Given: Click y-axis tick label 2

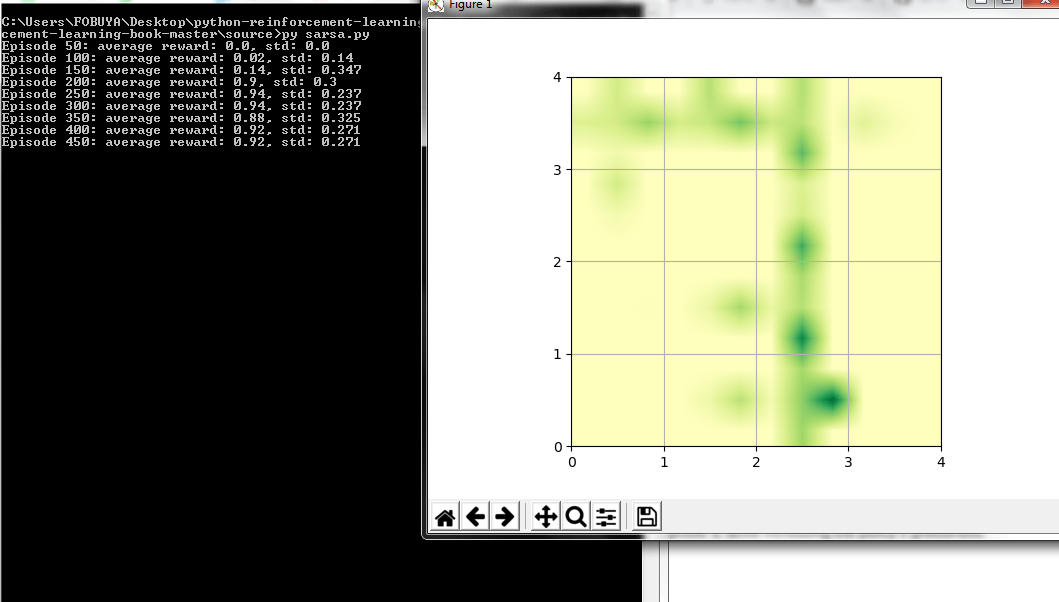Looking at the screenshot, I should (557, 262).
